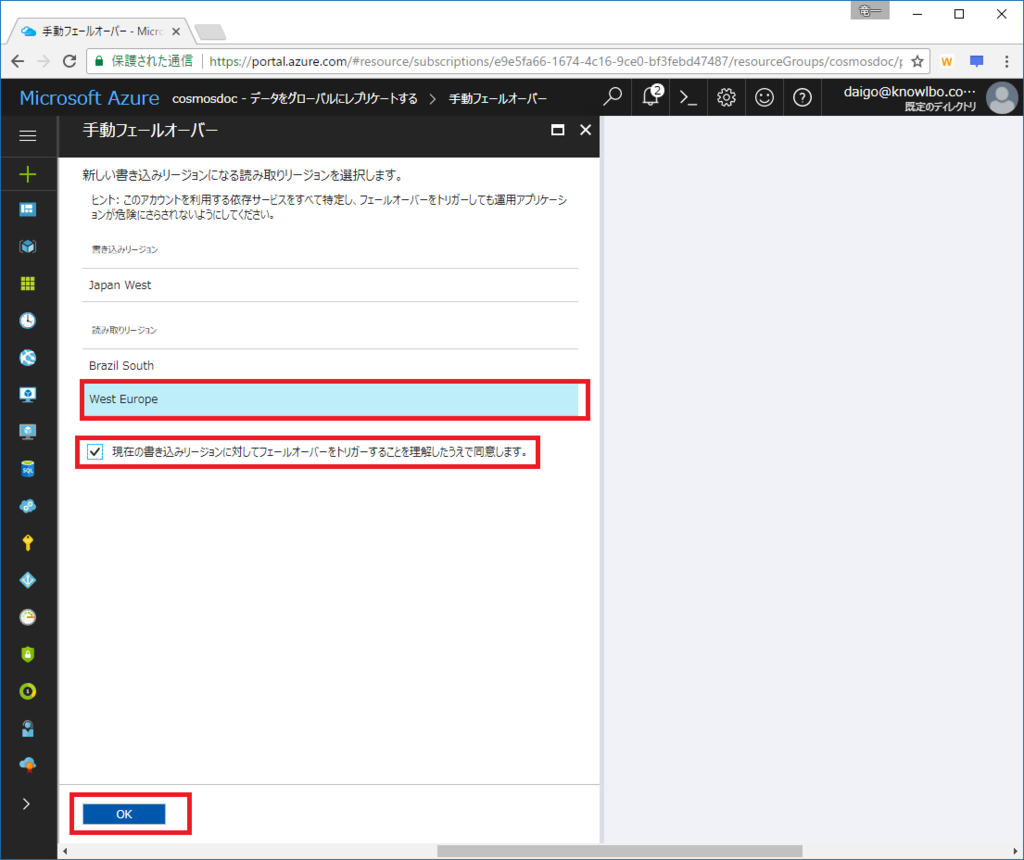This screenshot has width=1024, height=860.
Task: Click the IME indicator in title bar
Action: click(870, 11)
